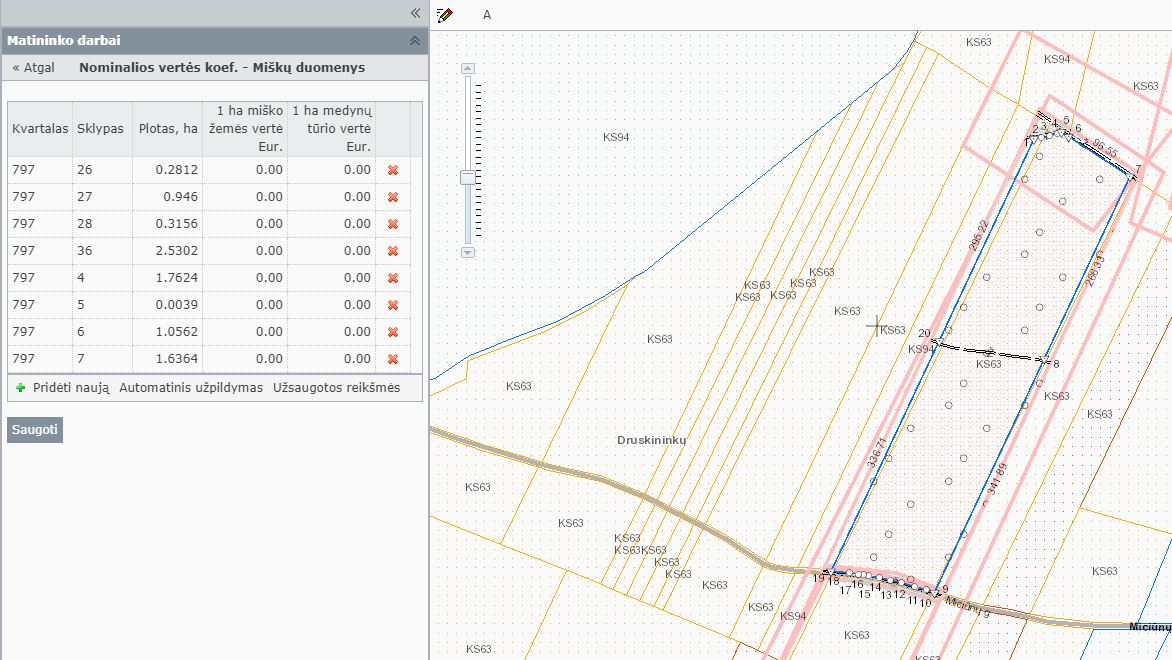1172x660 pixels.
Task: Go back via Atgal link
Action: coord(34,67)
